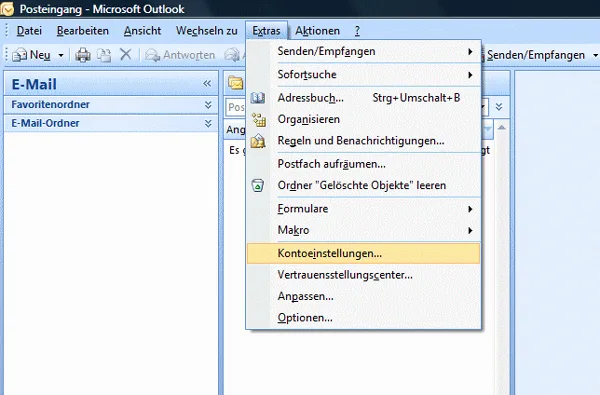Click the Angeordnet column header
This screenshot has width=600, height=395.
[235, 129]
